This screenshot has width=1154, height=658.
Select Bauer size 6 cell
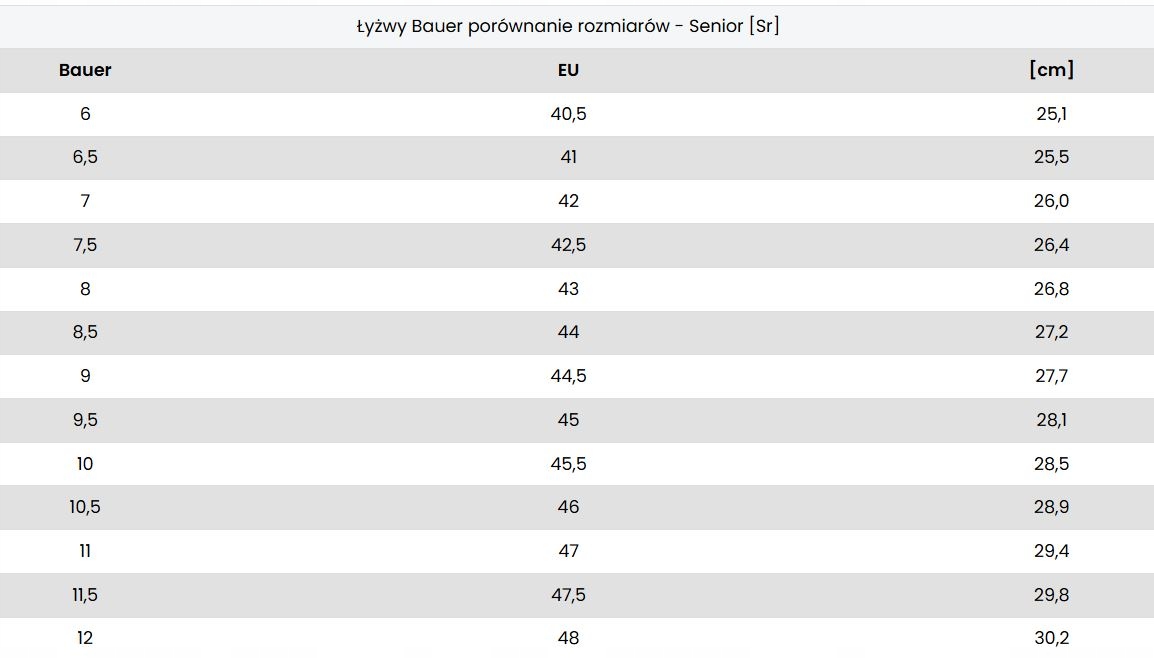pyautogui.click(x=85, y=114)
